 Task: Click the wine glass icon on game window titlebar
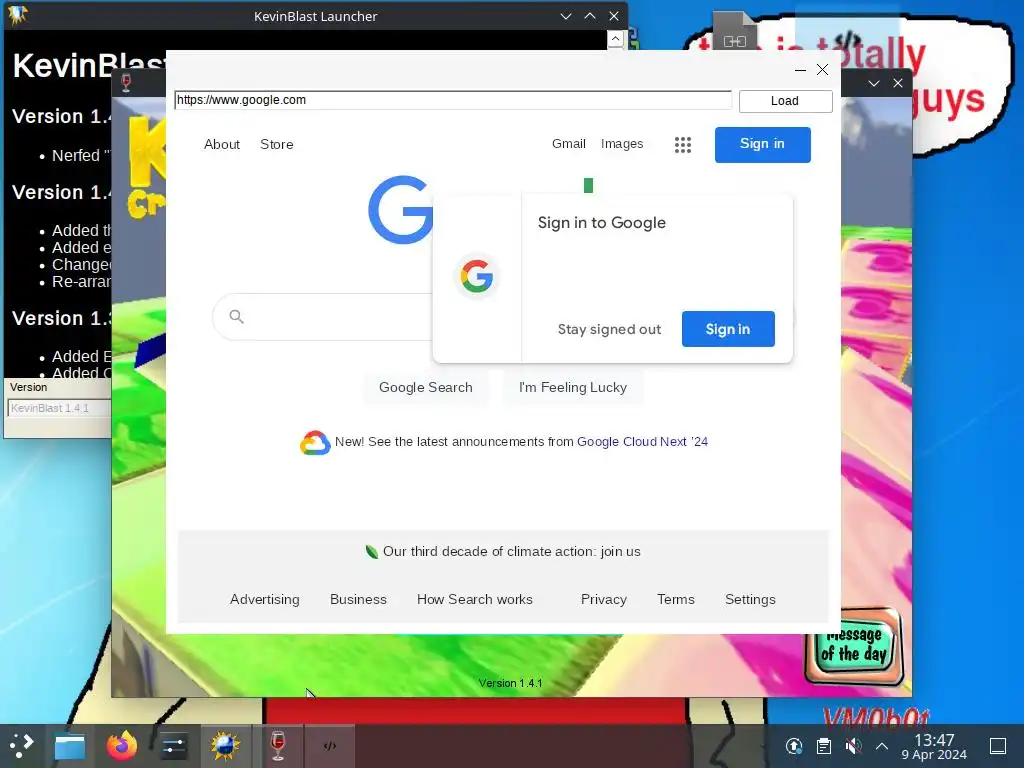[x=126, y=83]
